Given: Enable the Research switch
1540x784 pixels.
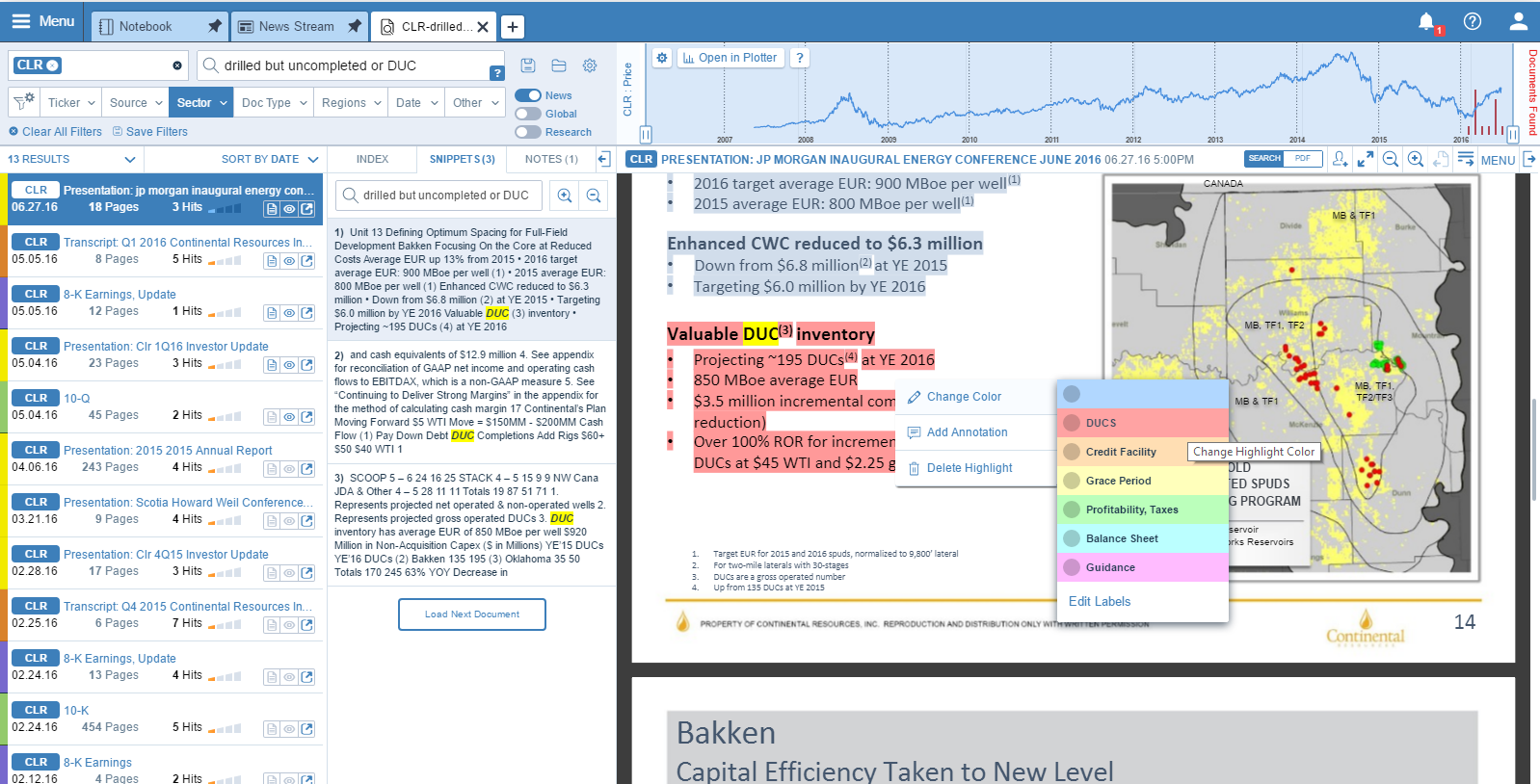Looking at the screenshot, I should tap(528, 132).
